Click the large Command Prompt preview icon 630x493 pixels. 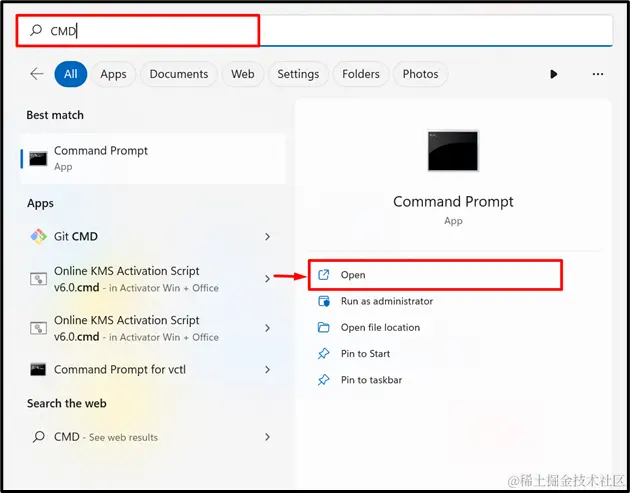click(453, 151)
